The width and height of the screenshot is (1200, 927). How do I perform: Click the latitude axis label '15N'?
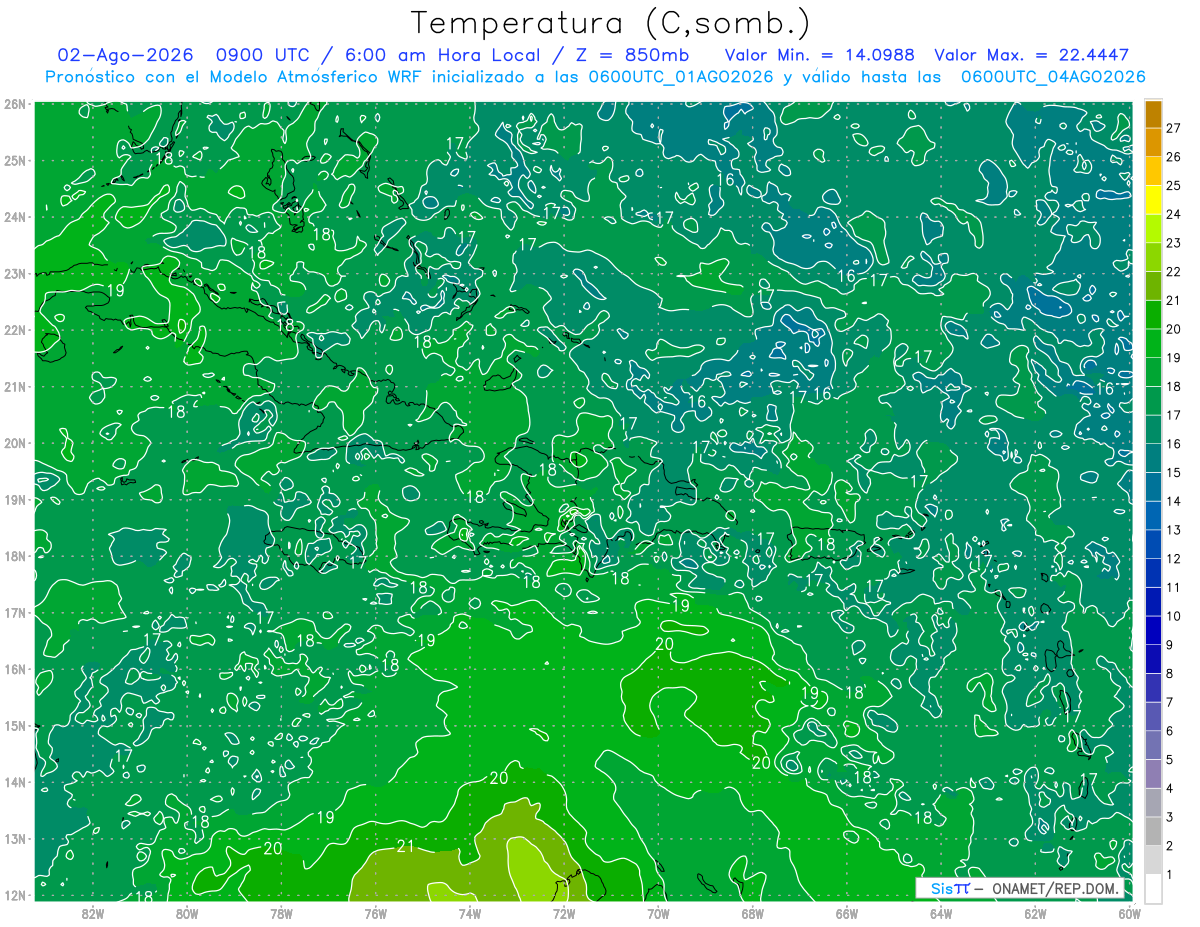[x=15, y=725]
